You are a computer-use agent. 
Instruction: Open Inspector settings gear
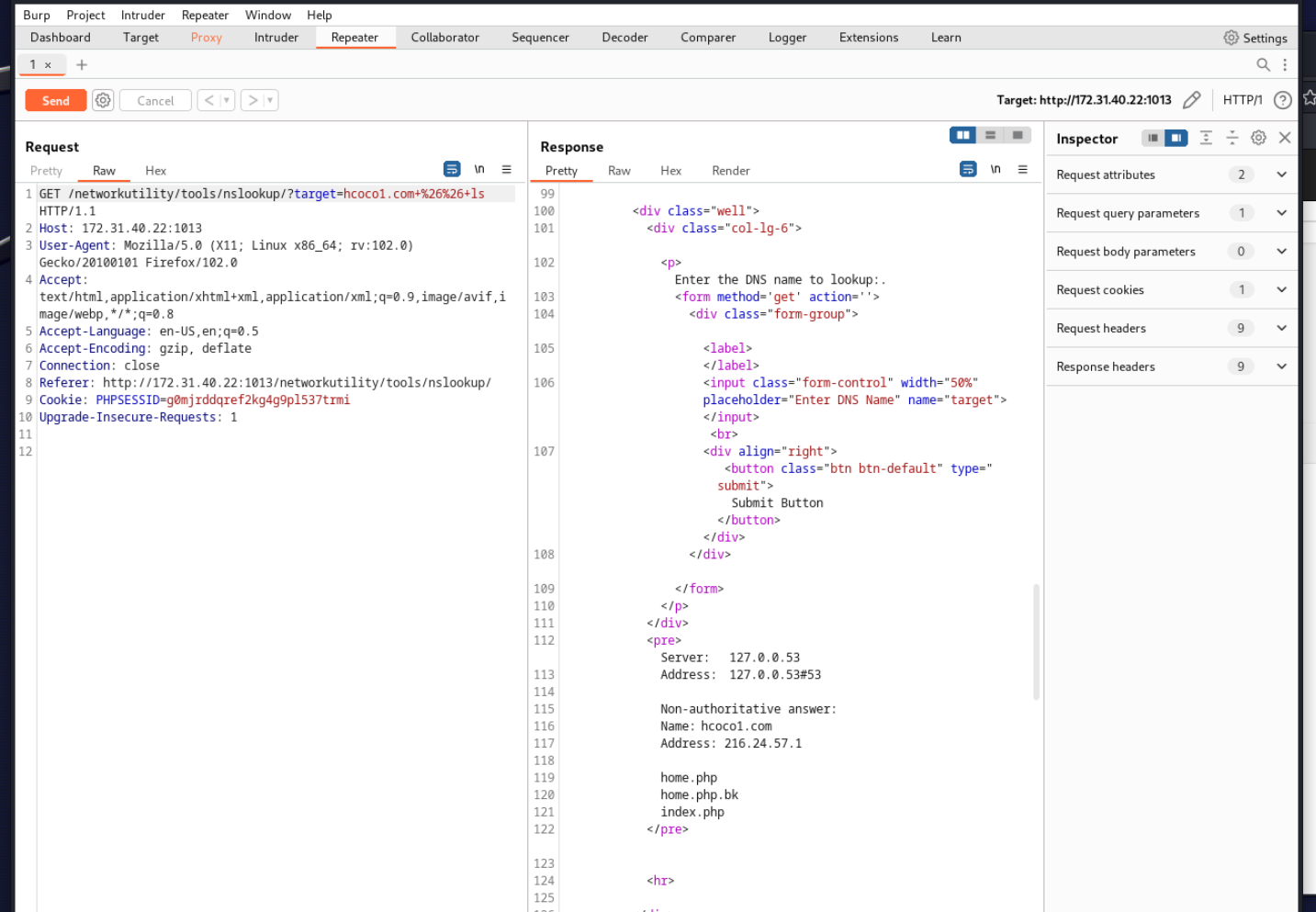coord(1258,138)
